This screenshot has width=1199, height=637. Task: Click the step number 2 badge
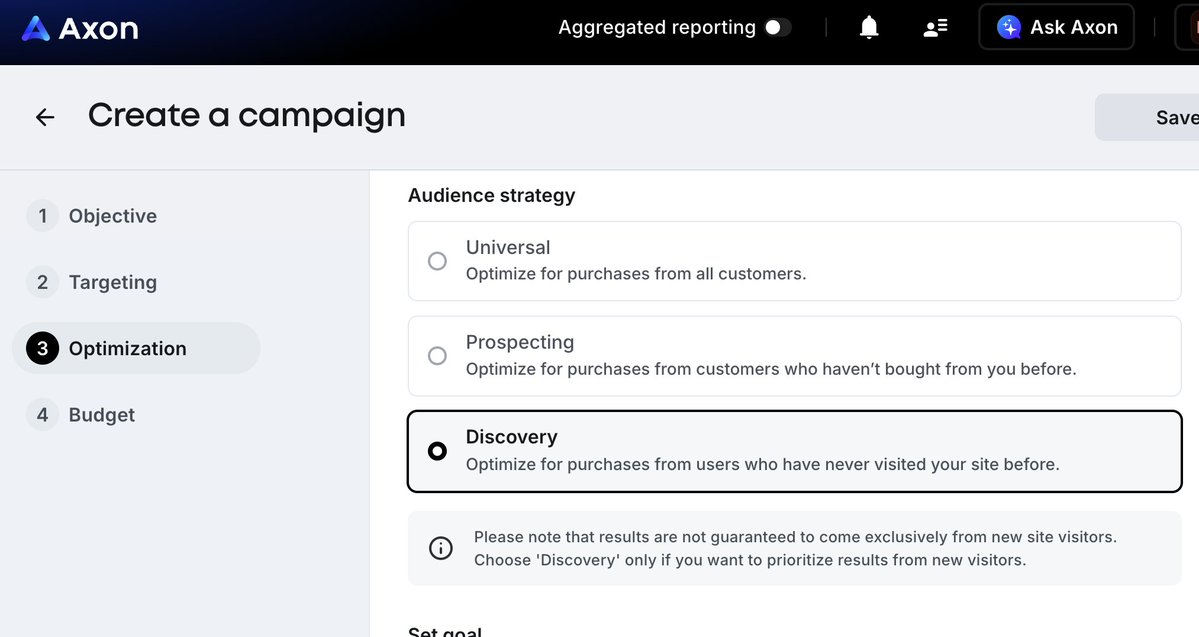click(42, 282)
